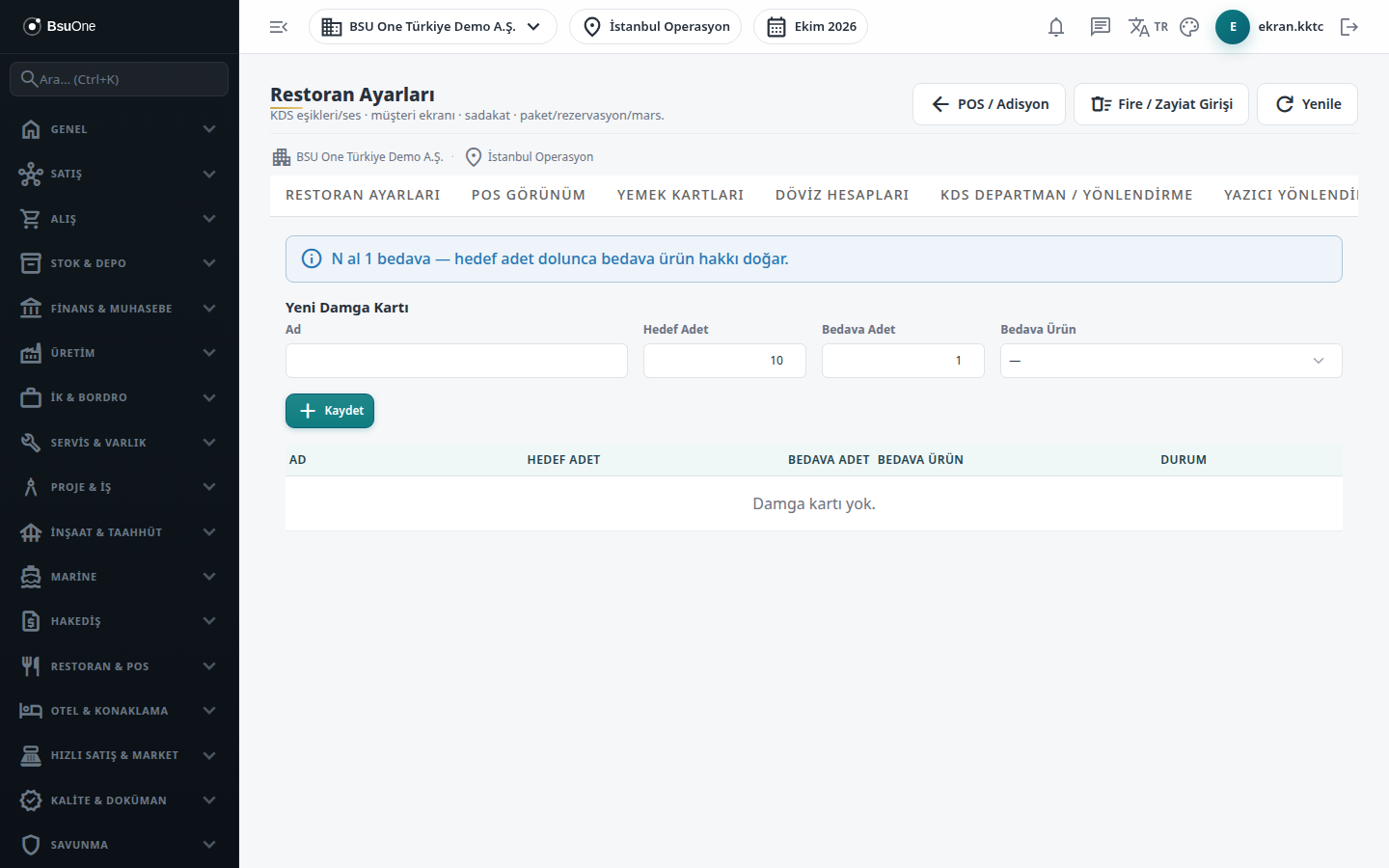Focus the Ad name input field

(456, 361)
